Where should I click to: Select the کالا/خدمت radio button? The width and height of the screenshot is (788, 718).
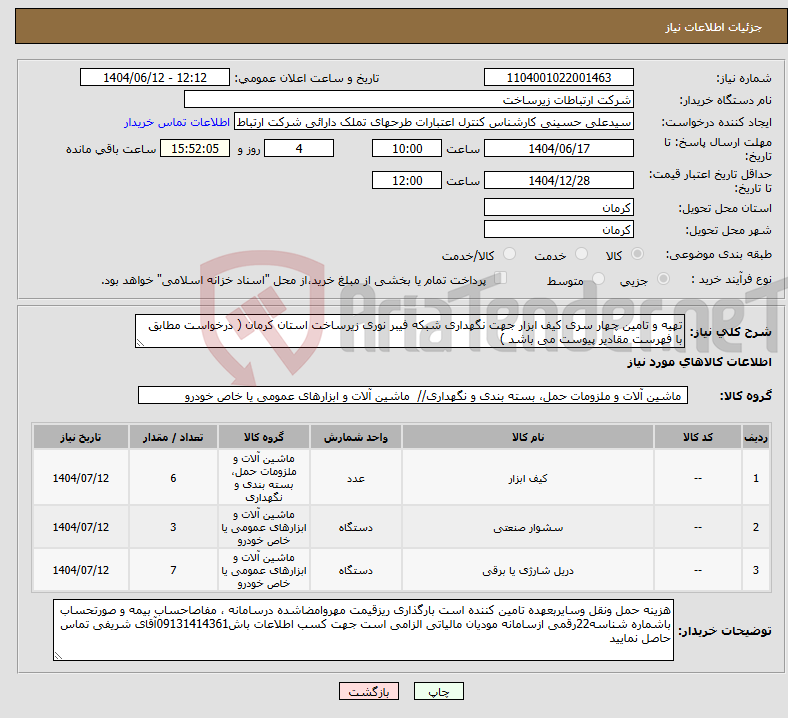pos(510,254)
